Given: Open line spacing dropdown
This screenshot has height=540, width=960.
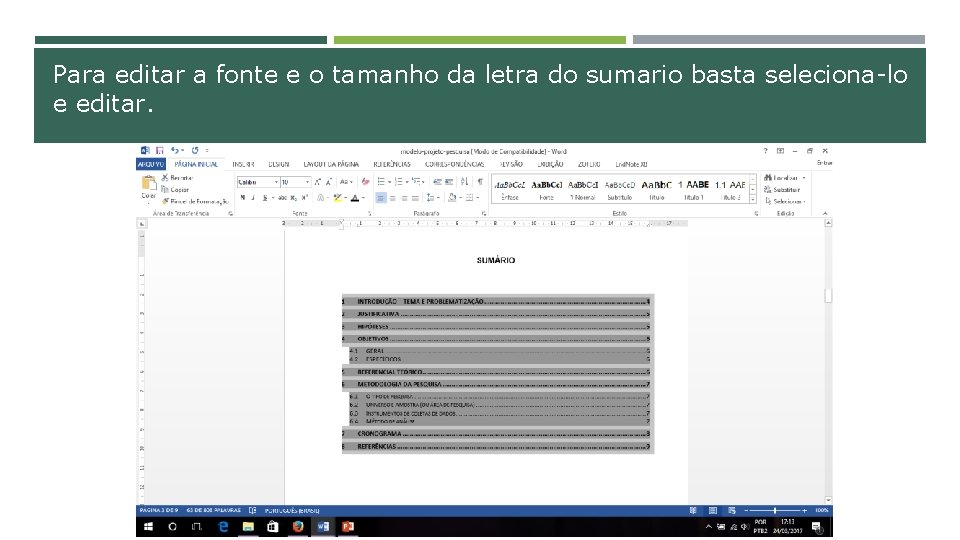Looking at the screenshot, I should (432, 198).
